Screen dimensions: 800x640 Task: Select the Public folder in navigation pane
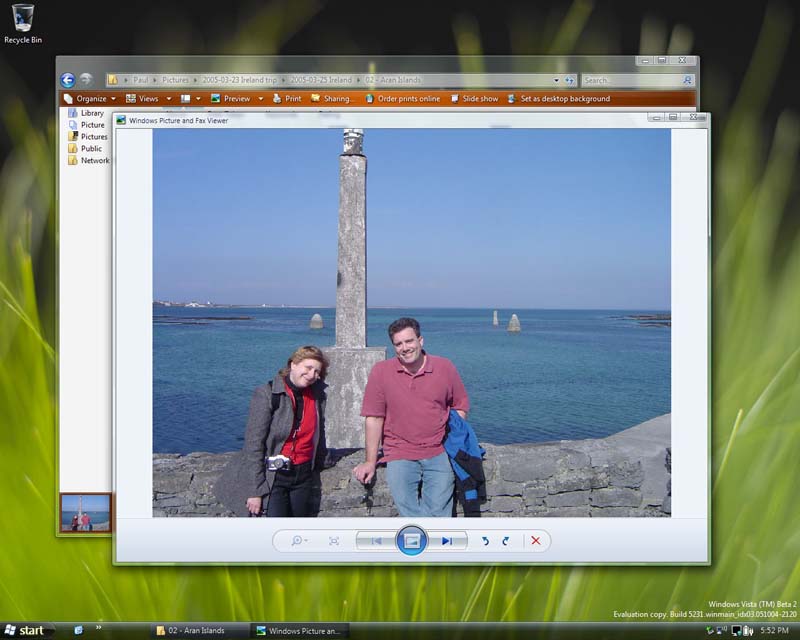click(x=90, y=148)
